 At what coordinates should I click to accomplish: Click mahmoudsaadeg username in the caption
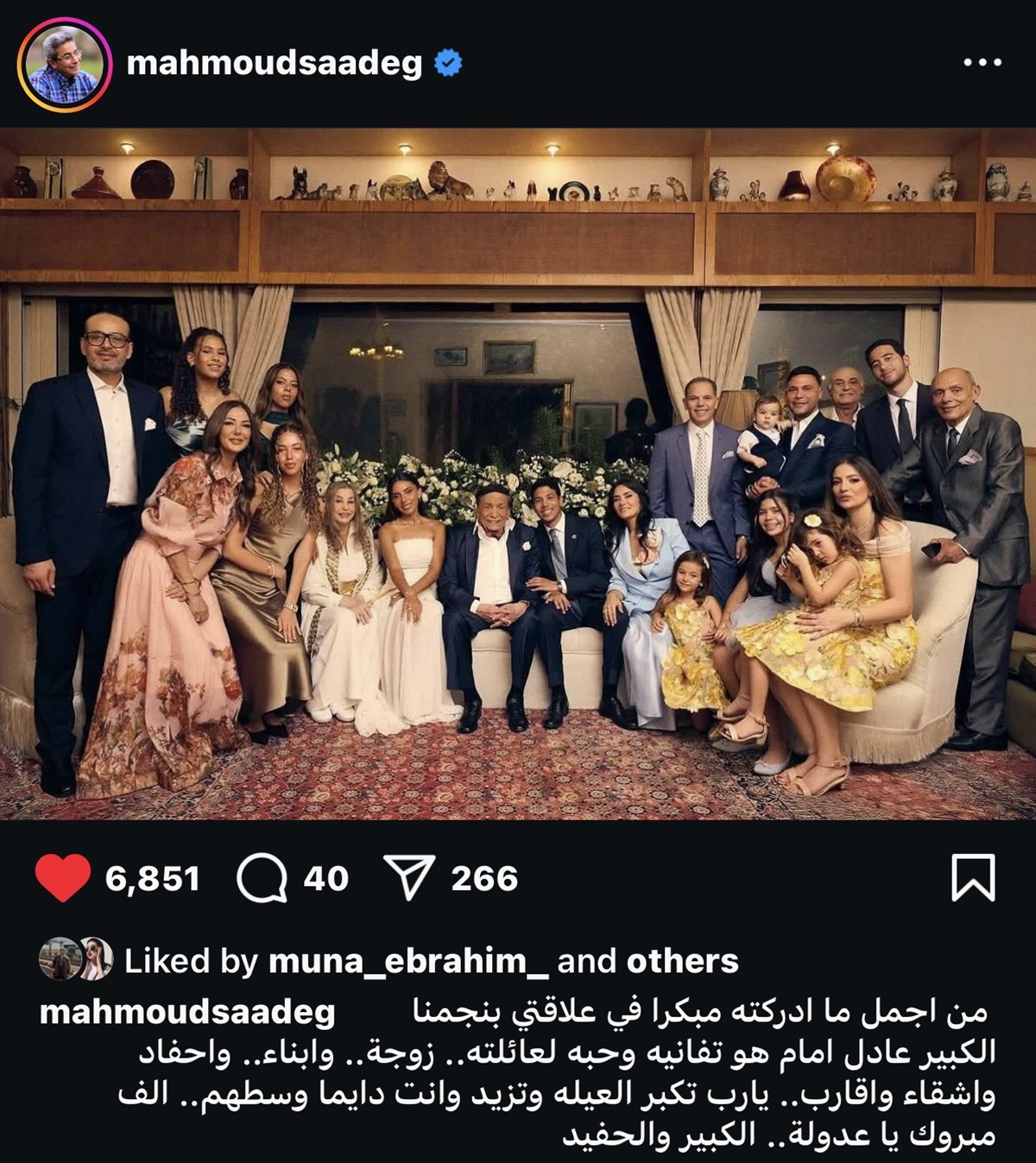click(187, 1012)
